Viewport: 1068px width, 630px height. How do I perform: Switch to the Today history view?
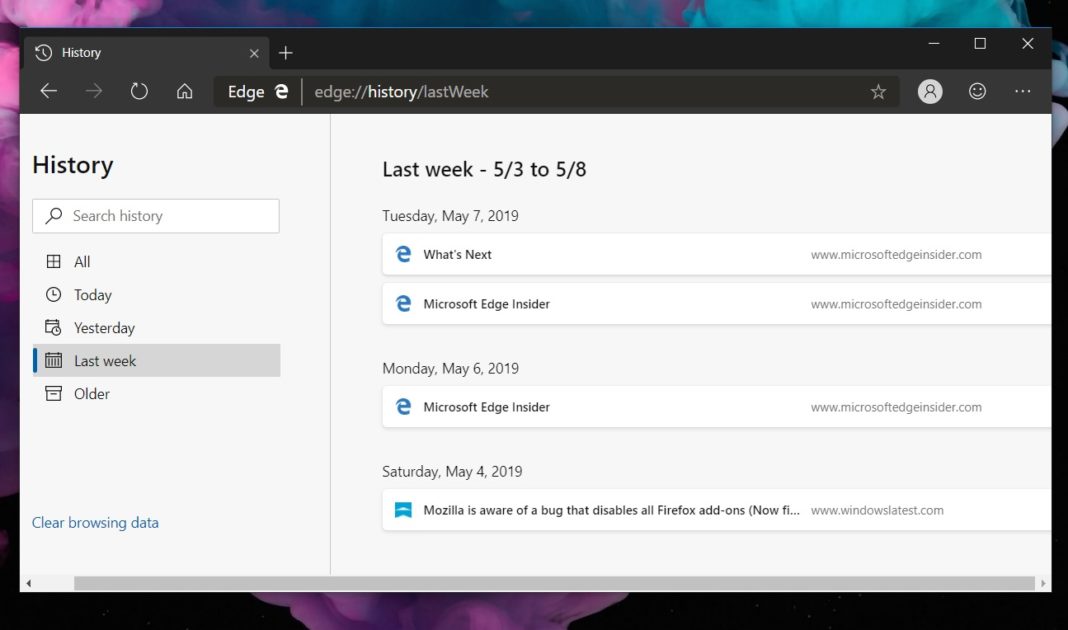point(92,294)
